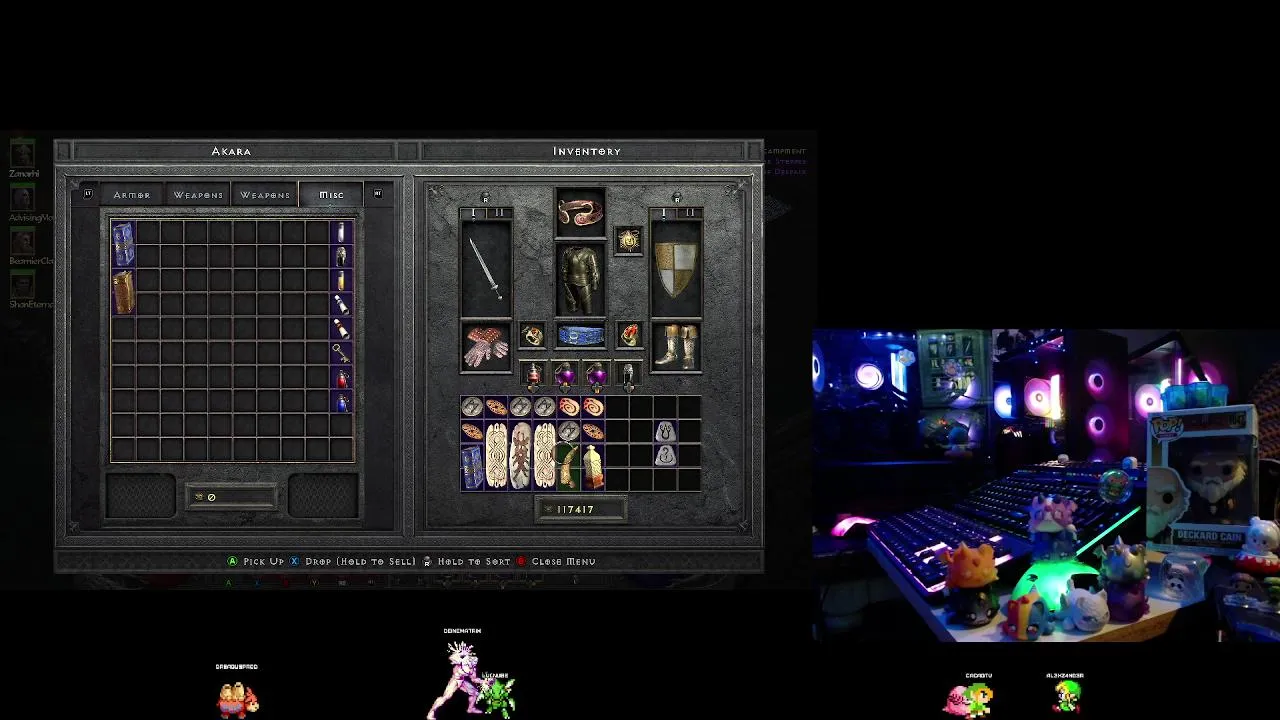Switch to weapon set II above shield
Image resolution: width=1280 pixels, height=720 pixels.
[x=689, y=213]
